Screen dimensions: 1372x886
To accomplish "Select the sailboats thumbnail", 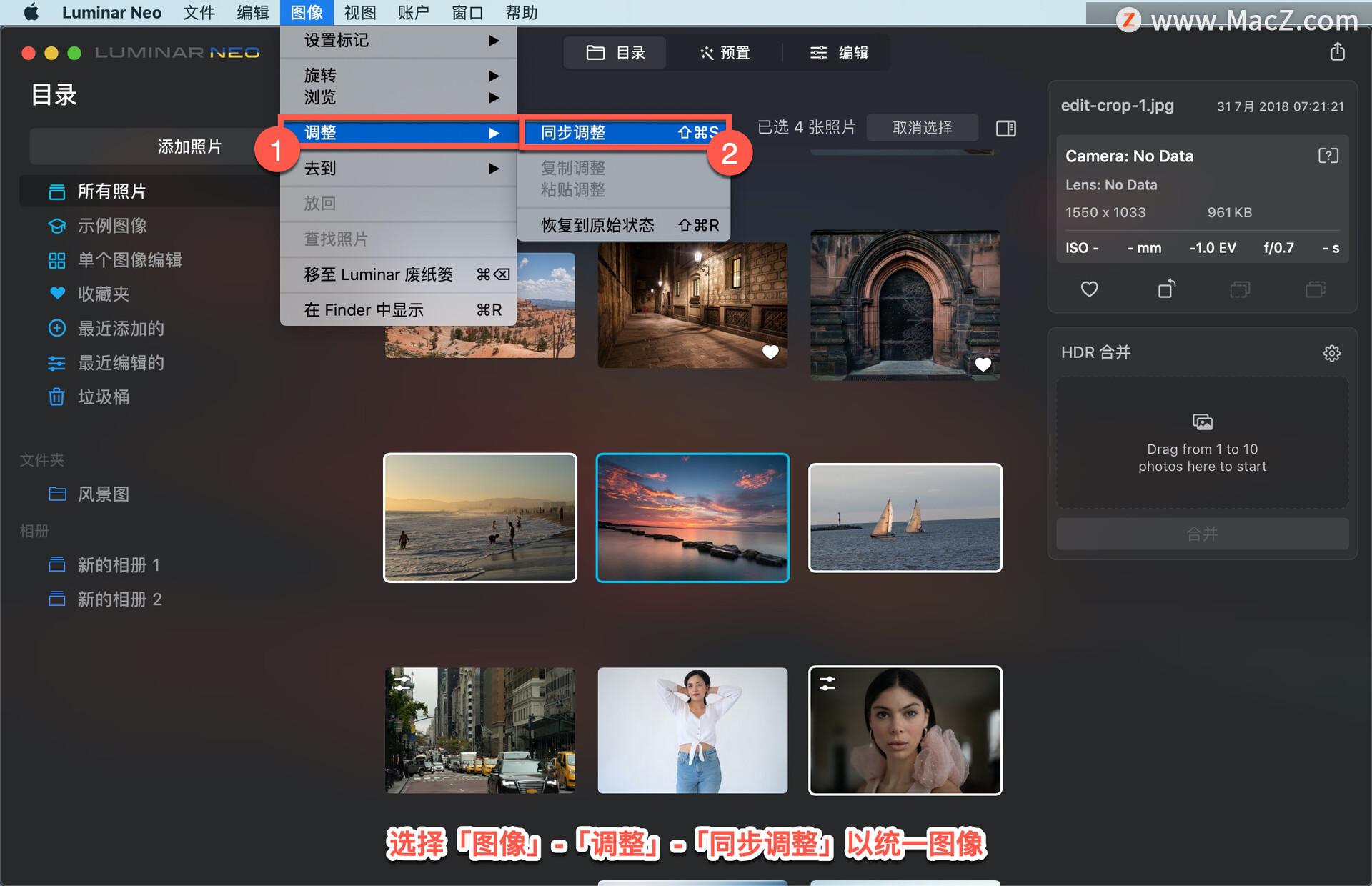I will coord(905,518).
